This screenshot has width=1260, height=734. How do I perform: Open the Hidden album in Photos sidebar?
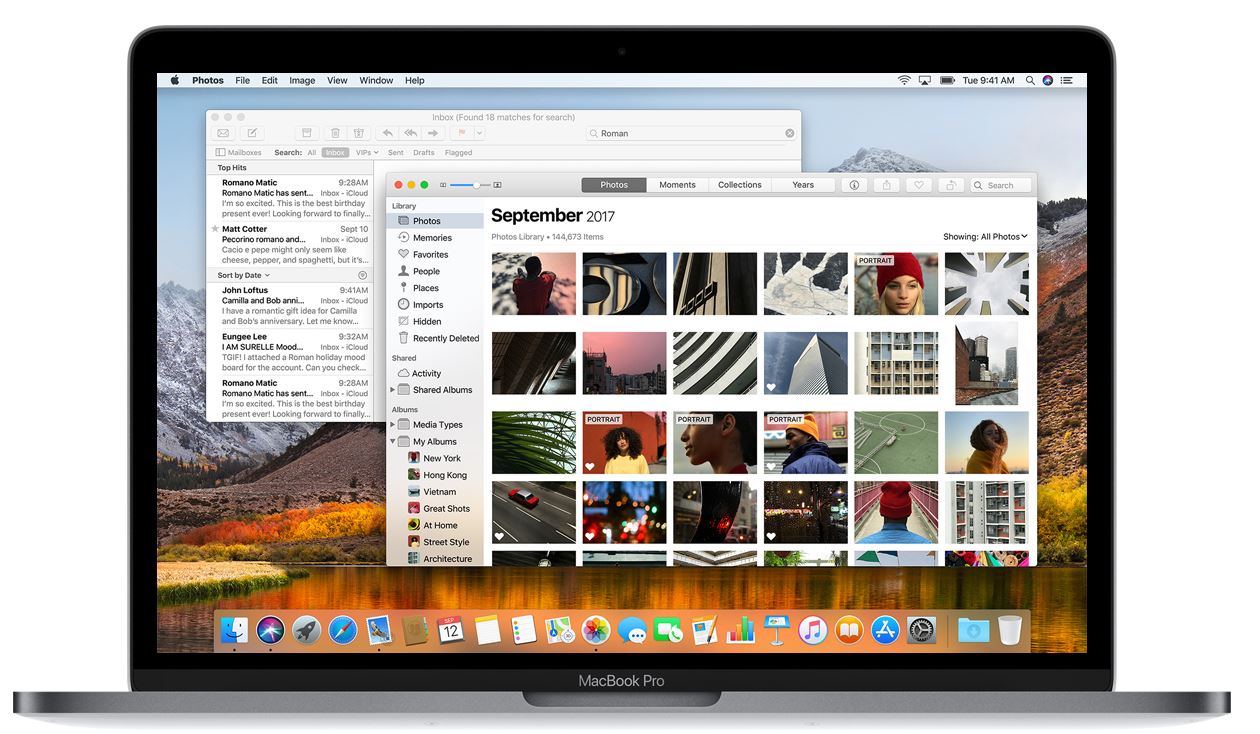[x=427, y=322]
